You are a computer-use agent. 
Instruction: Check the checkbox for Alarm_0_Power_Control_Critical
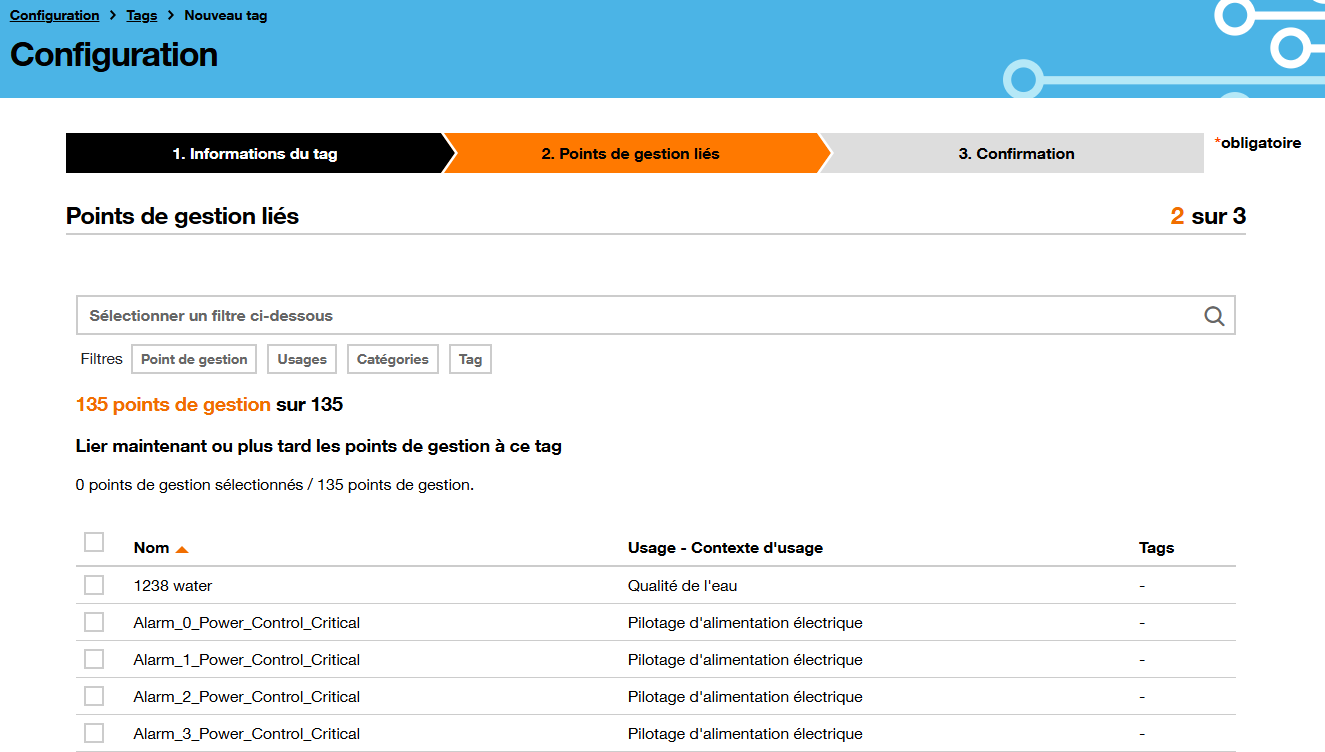[93, 621]
